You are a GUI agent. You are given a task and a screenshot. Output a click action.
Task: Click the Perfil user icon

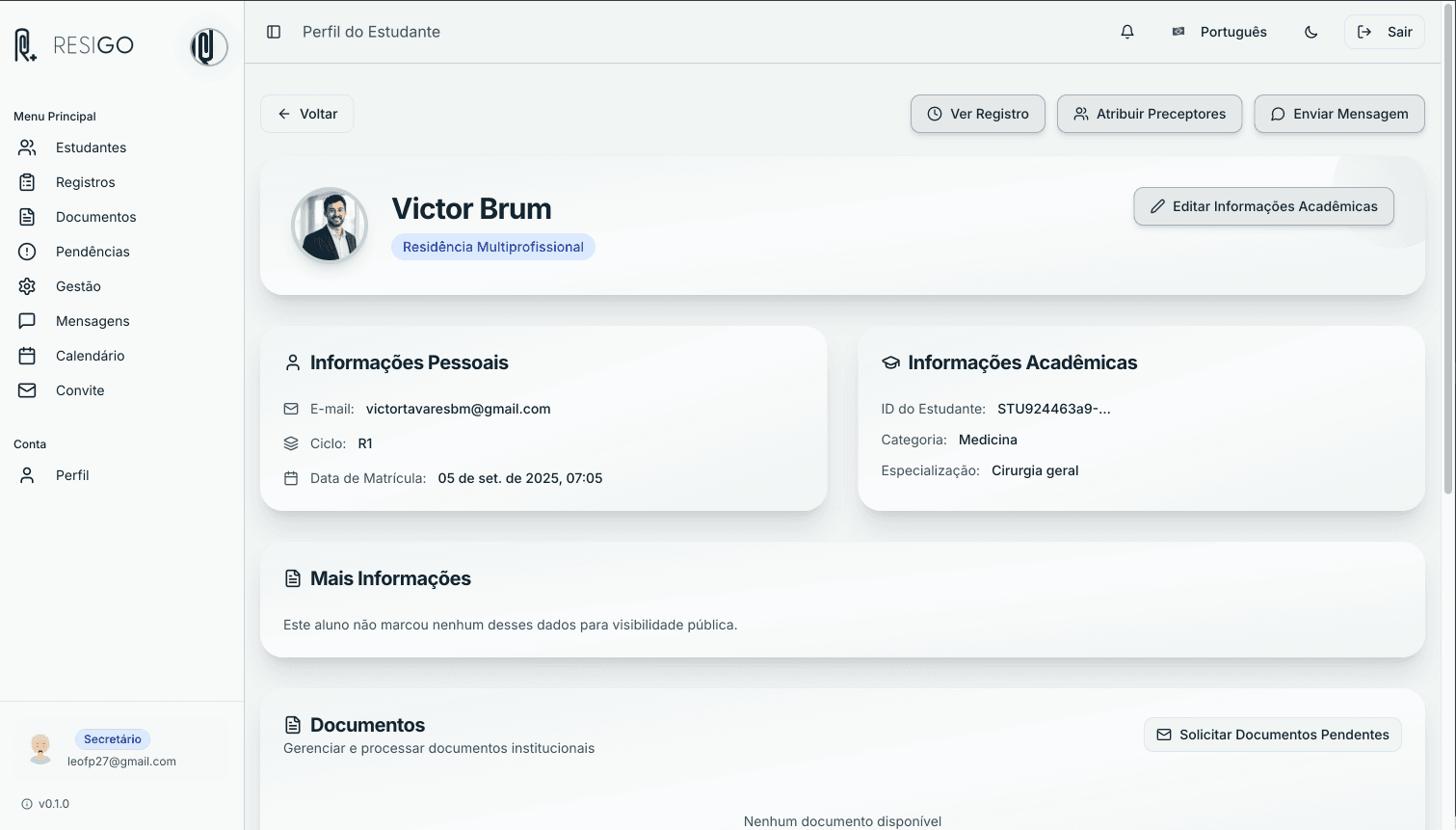tap(27, 475)
